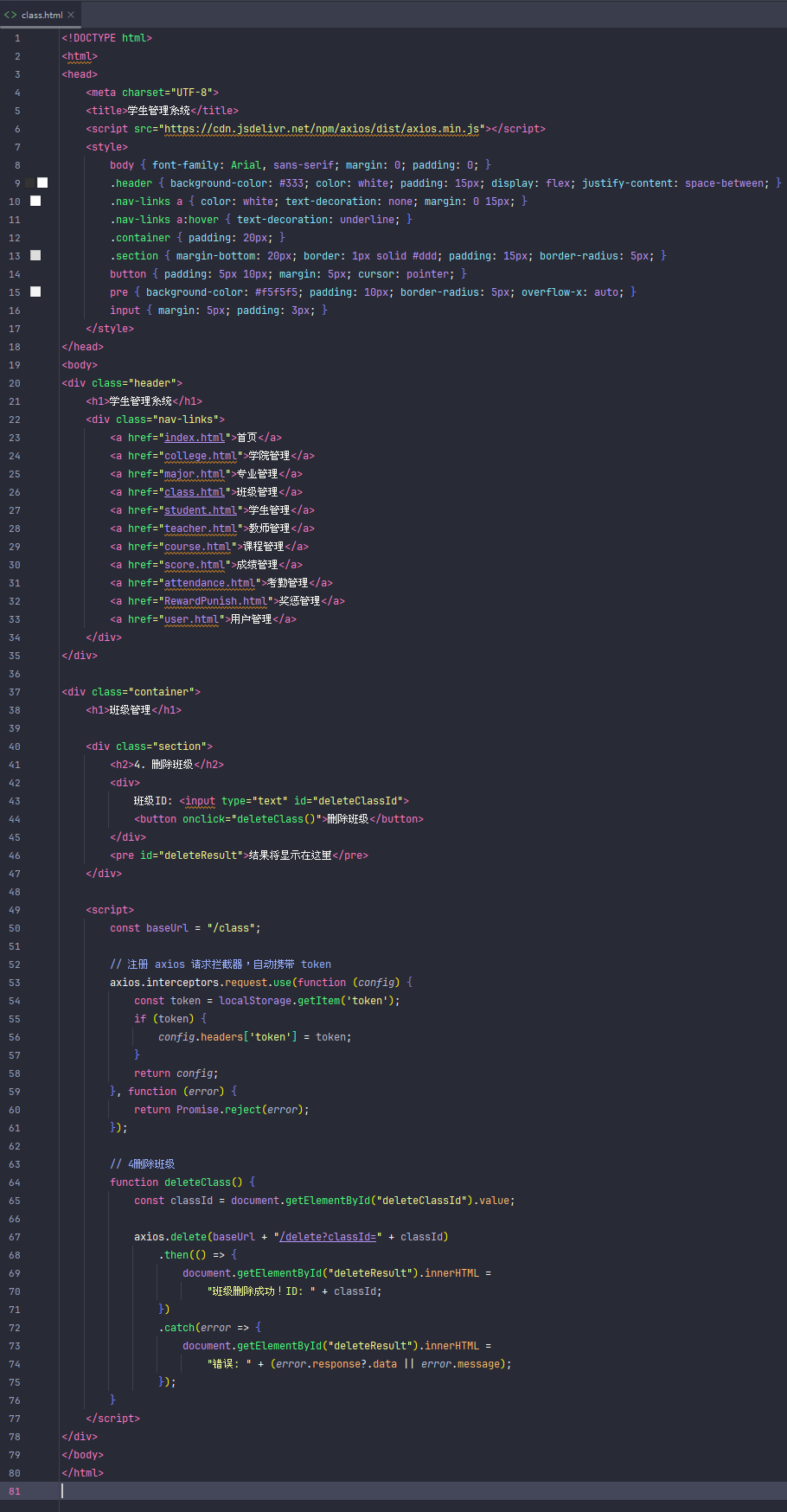787x1512 pixels.
Task: Open the #ddd color swatch on line 13
Action: [35, 255]
